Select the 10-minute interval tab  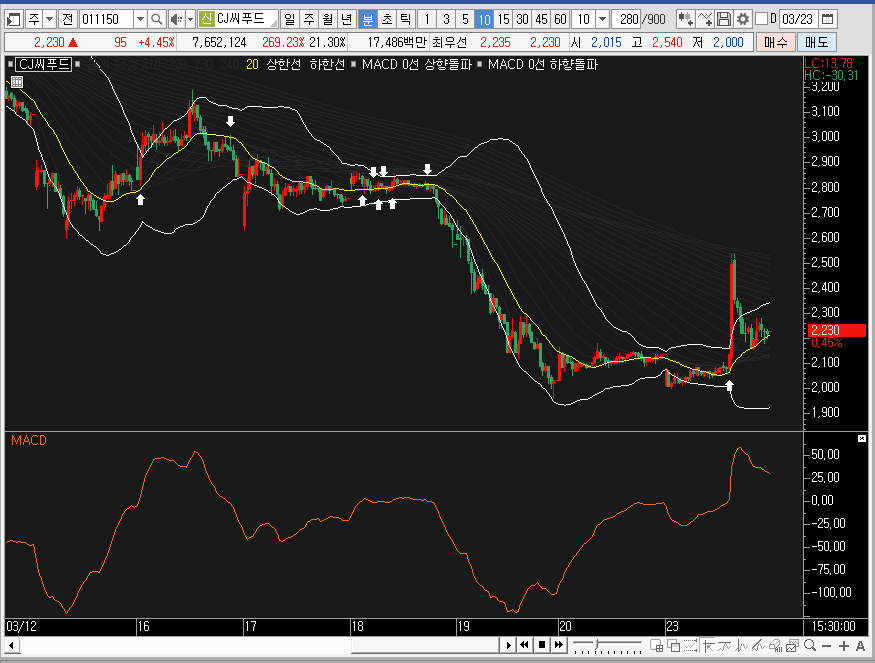pos(484,20)
